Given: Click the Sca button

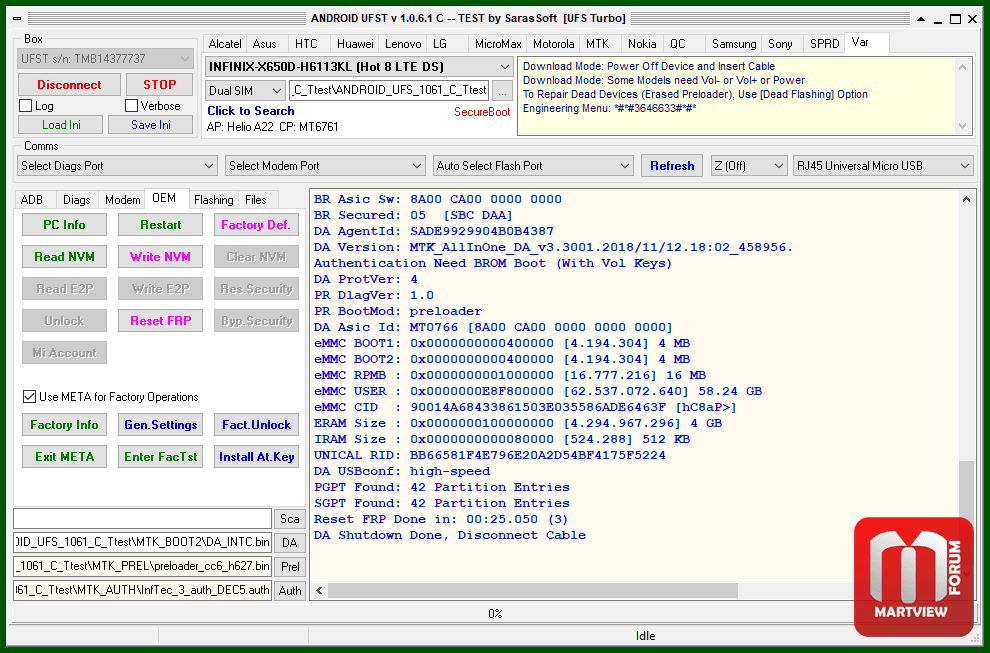Looking at the screenshot, I should pyautogui.click(x=290, y=519).
